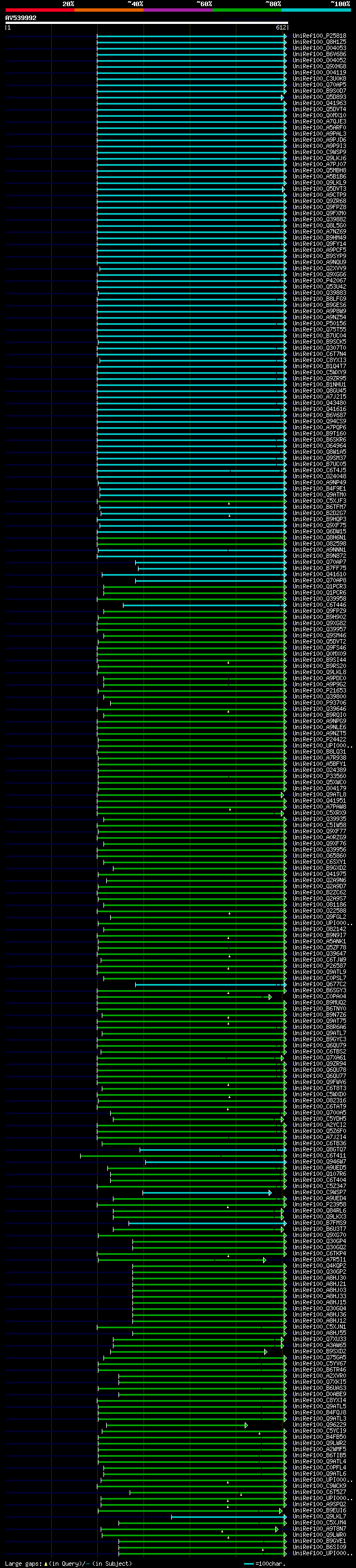Screen dimensions: 356x1568
Task: Click the red 20% identity legend bar
Action: (x=39, y=11)
